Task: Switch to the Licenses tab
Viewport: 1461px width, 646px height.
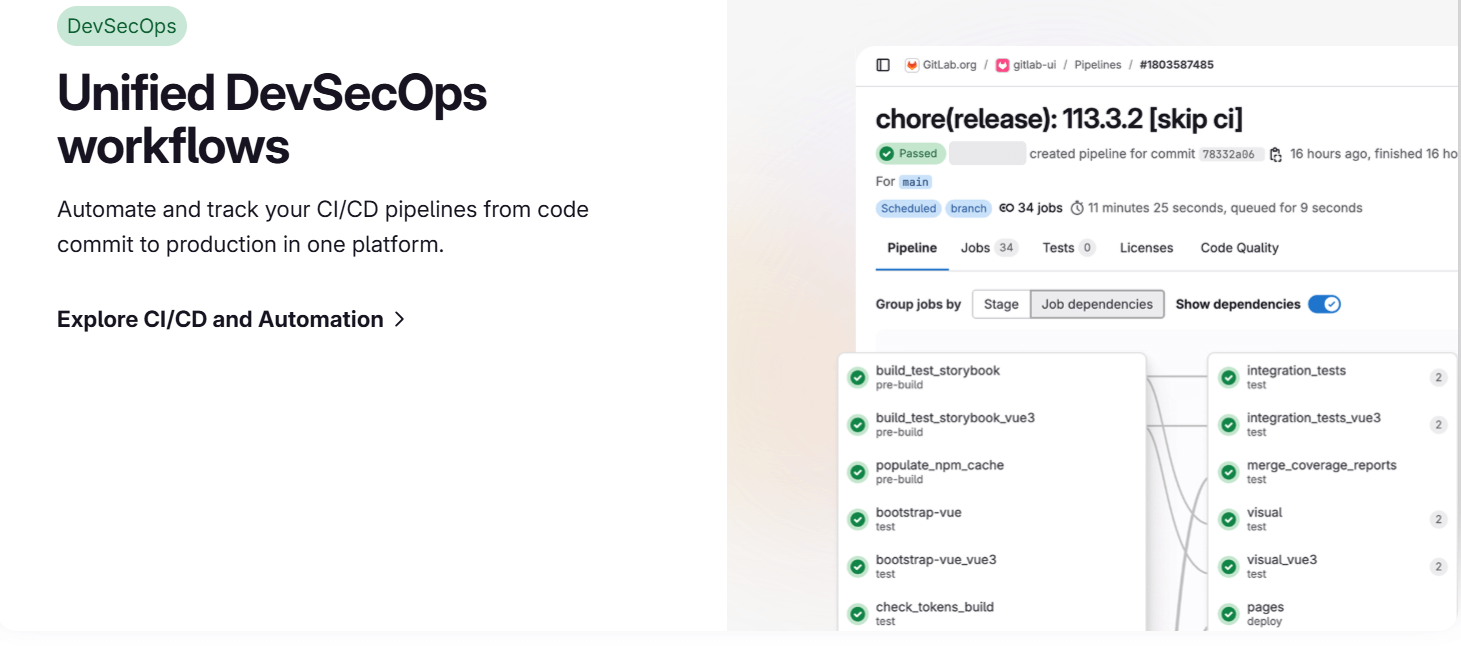Action: click(1146, 248)
